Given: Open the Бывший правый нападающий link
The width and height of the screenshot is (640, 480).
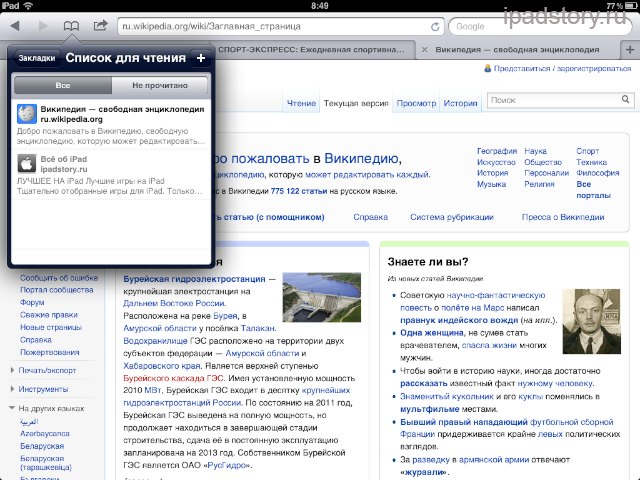Looking at the screenshot, I should tap(464, 422).
